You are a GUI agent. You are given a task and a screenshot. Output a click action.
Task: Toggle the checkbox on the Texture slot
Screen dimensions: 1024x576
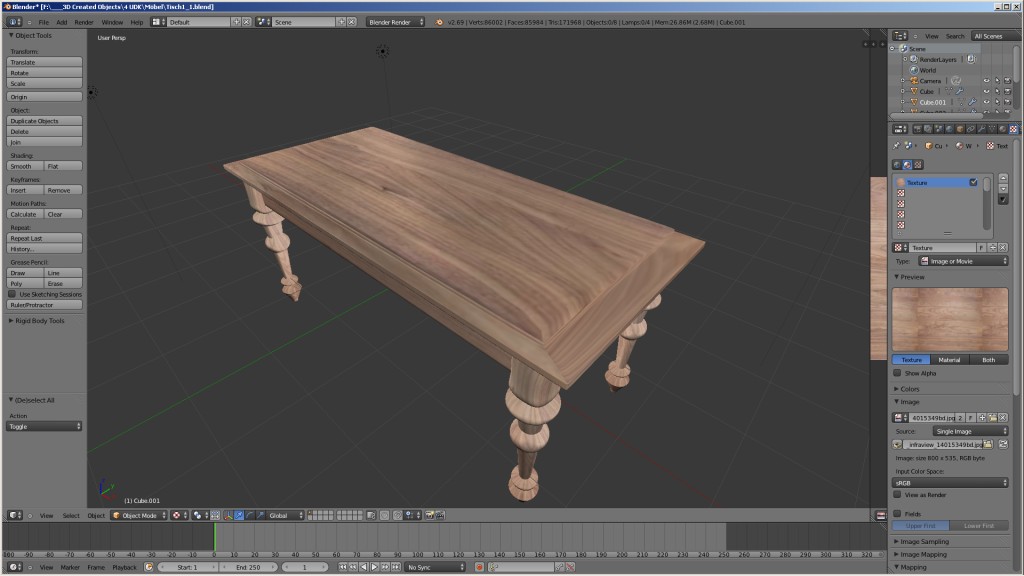pos(971,182)
